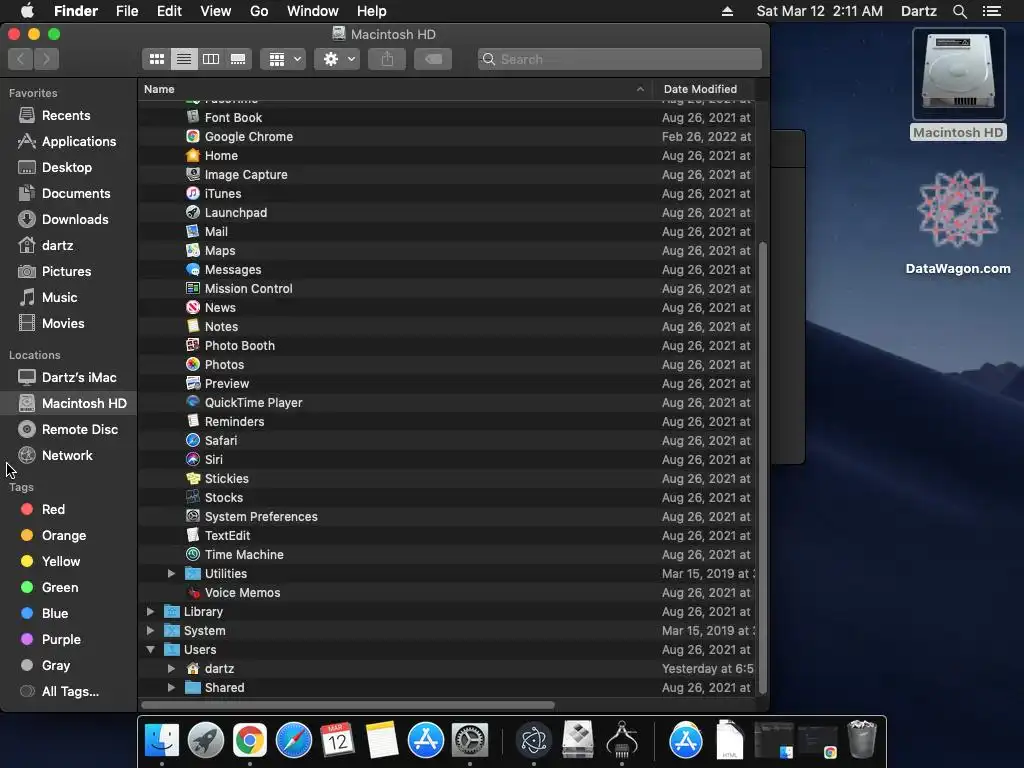
Task: Open Dartz's iMac in Locations
Action: click(x=67, y=377)
